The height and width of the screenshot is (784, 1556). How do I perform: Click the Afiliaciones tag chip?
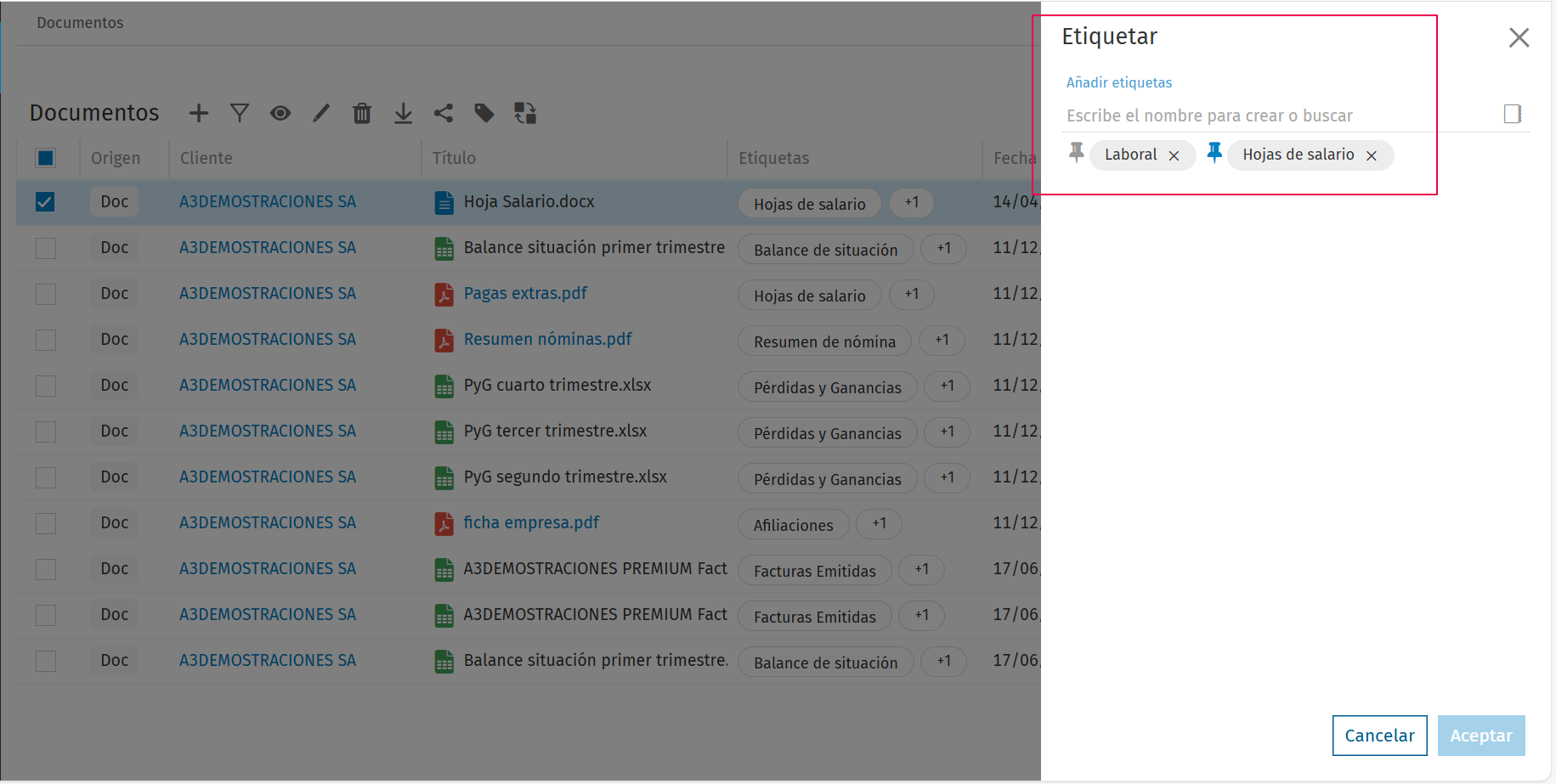tap(794, 525)
